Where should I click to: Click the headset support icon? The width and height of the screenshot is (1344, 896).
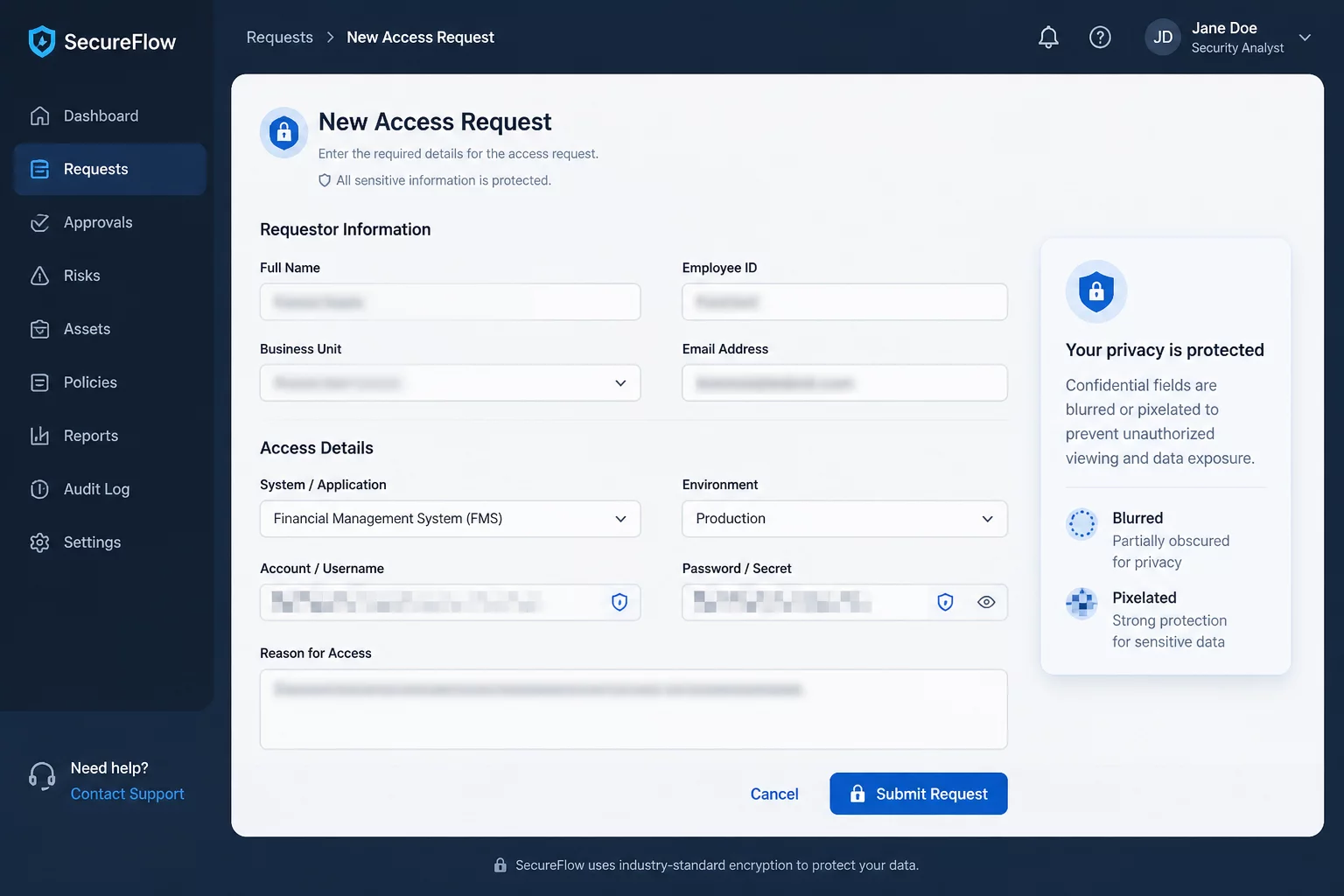(42, 776)
